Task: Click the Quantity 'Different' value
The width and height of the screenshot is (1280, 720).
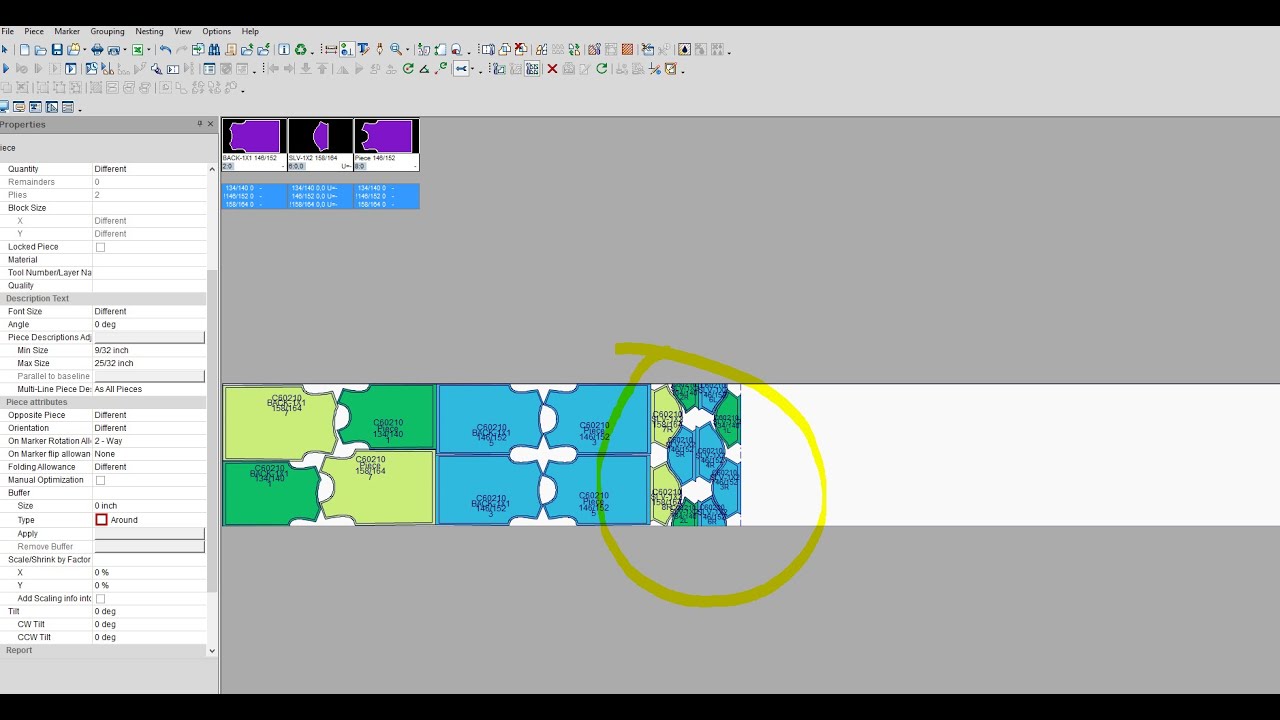Action: tap(149, 169)
